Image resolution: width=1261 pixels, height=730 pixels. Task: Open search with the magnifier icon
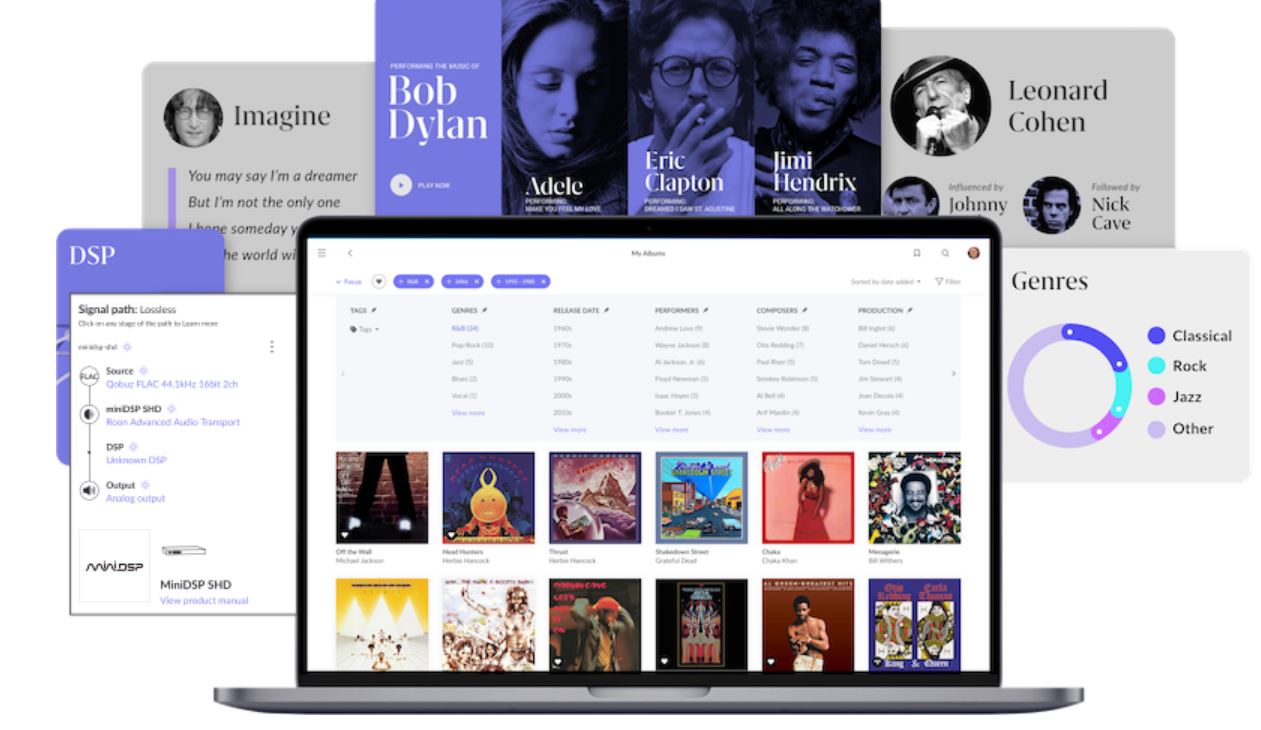945,253
